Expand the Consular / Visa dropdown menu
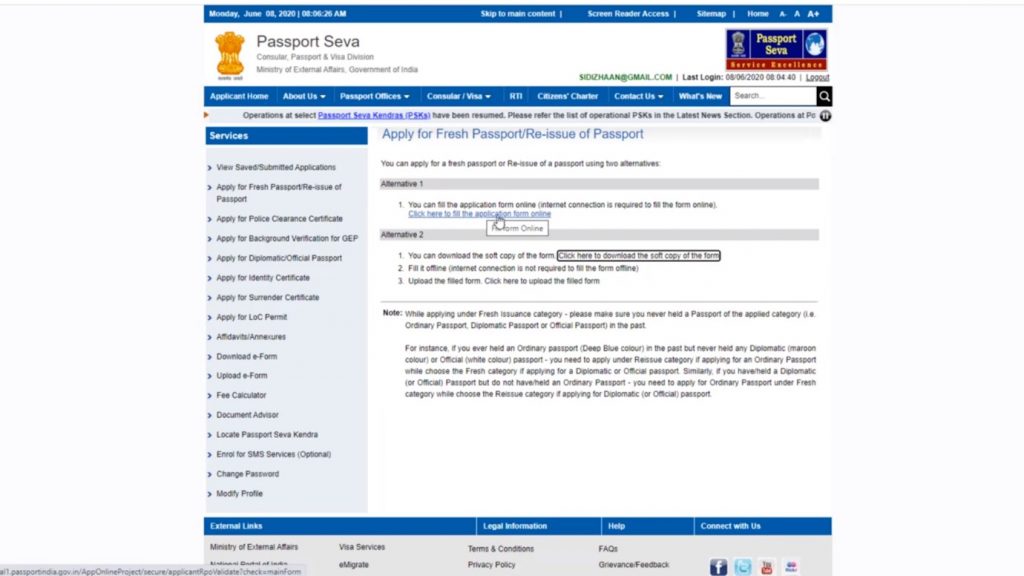Viewport: 1024px width, 576px height. pyautogui.click(x=458, y=96)
